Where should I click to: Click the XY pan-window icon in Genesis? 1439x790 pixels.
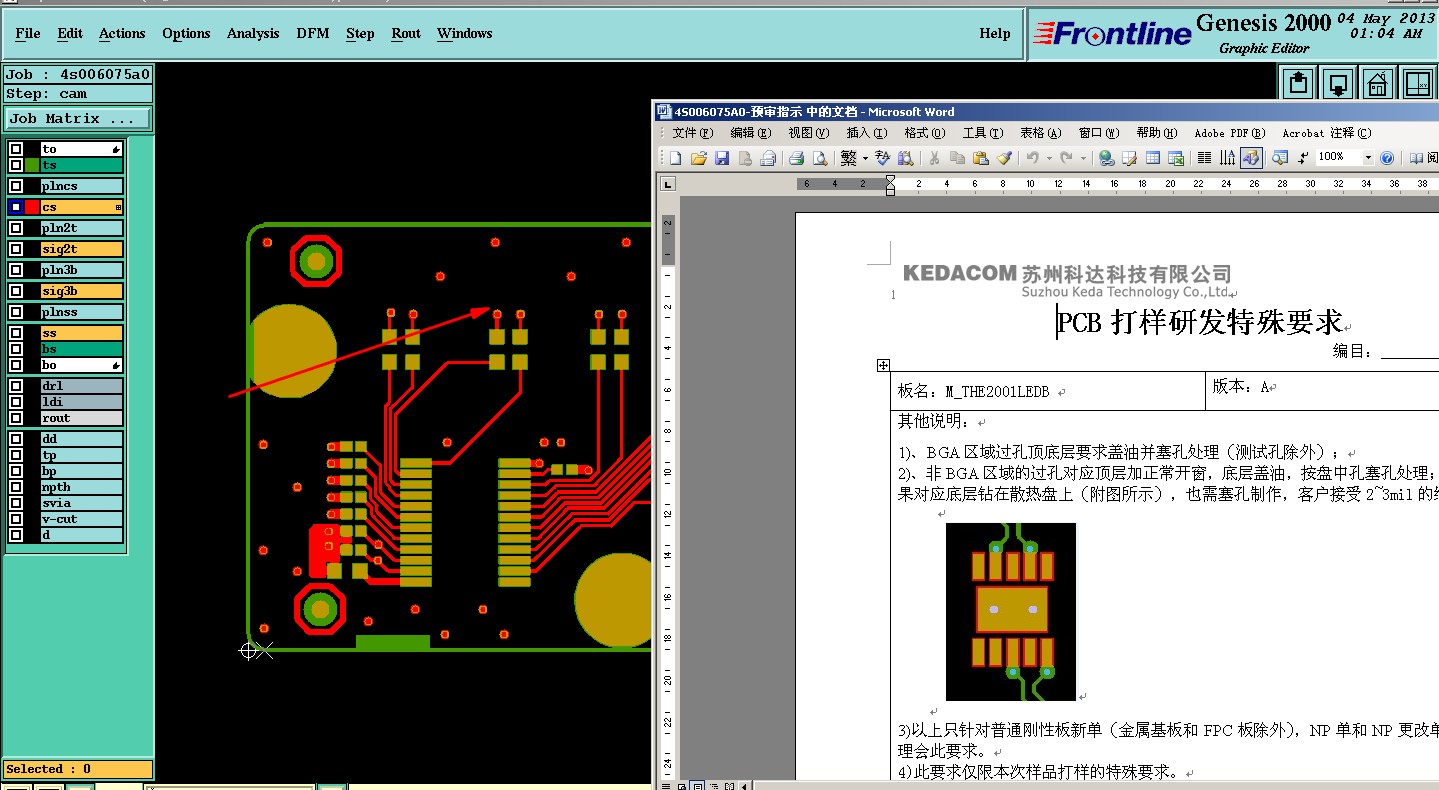pyautogui.click(x=1418, y=83)
